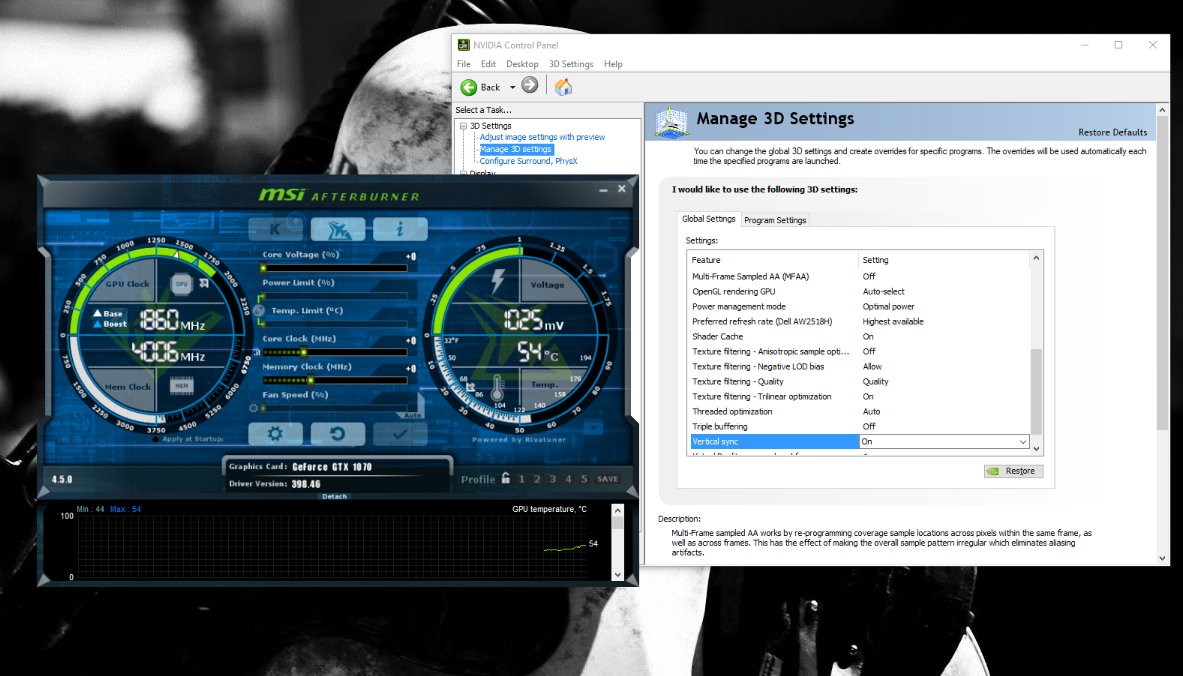The image size is (1183, 676).
Task: Switch to the Program Settings tab
Action: tap(775, 220)
